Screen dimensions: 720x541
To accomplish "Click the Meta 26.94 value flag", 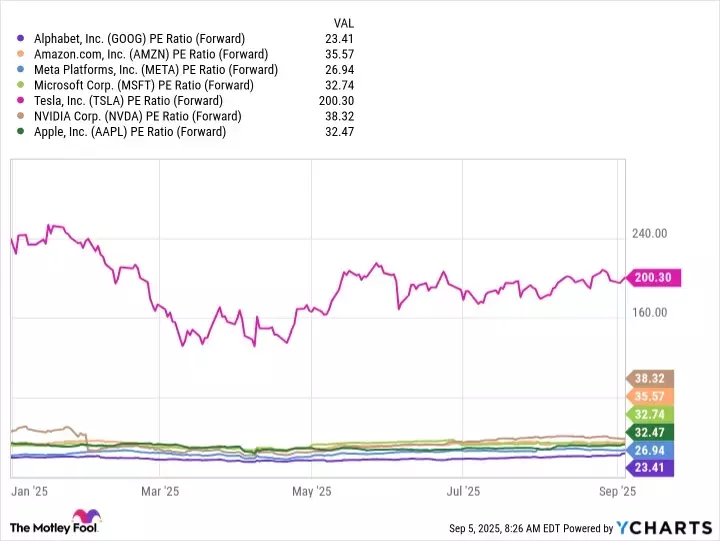I will (650, 450).
